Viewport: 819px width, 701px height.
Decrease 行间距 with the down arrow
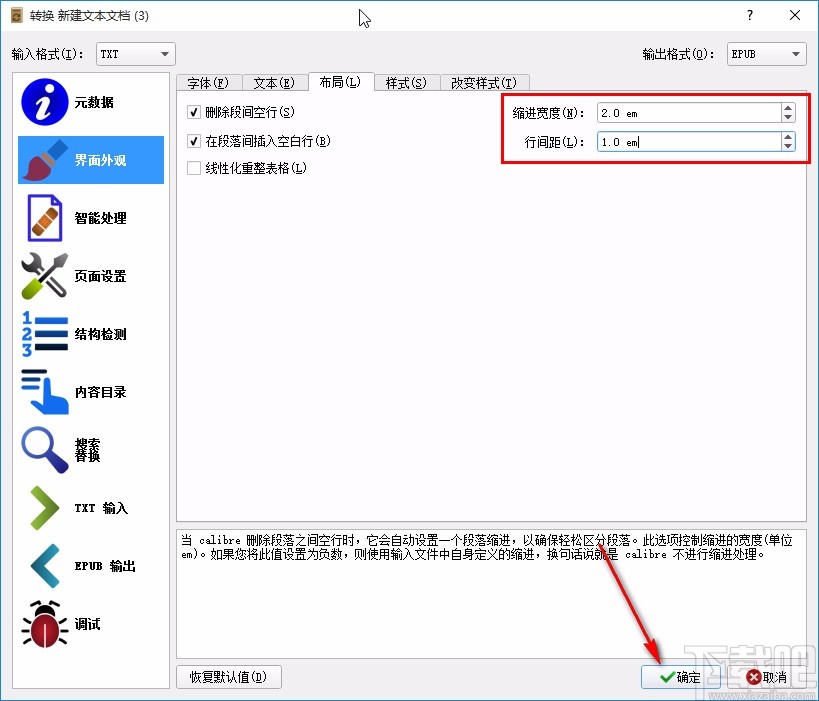[x=788, y=147]
